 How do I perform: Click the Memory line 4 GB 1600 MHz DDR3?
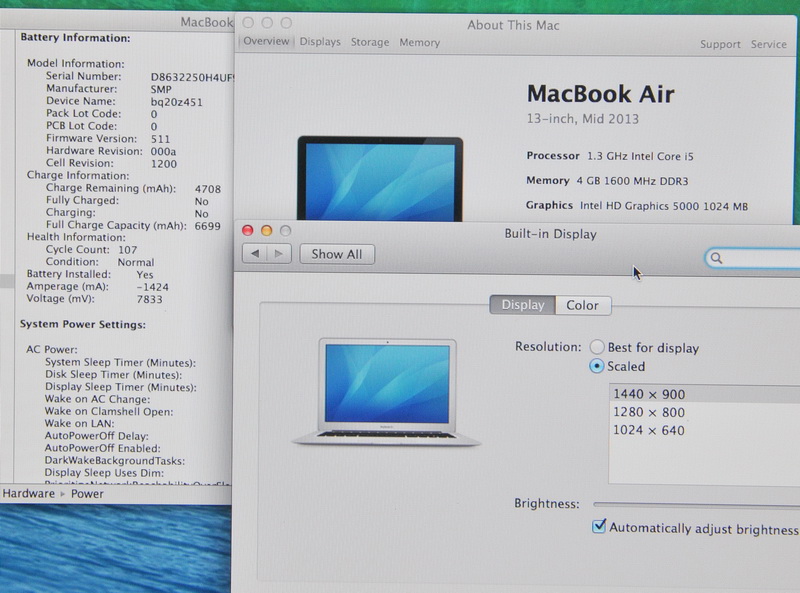pos(607,181)
